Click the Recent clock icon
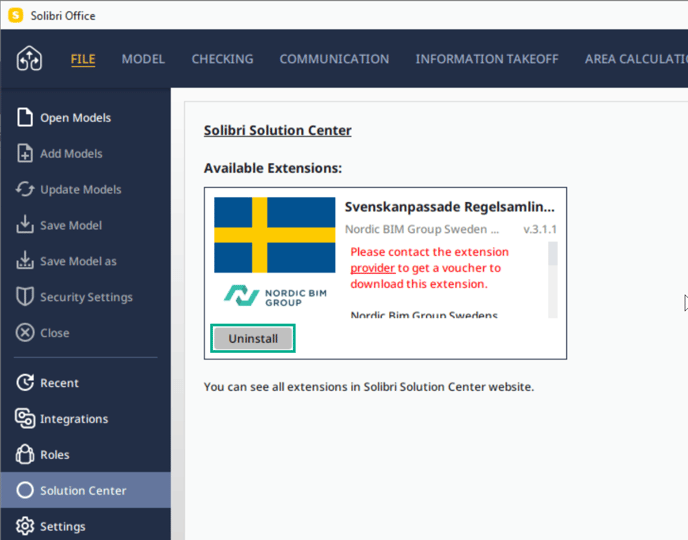 25,383
